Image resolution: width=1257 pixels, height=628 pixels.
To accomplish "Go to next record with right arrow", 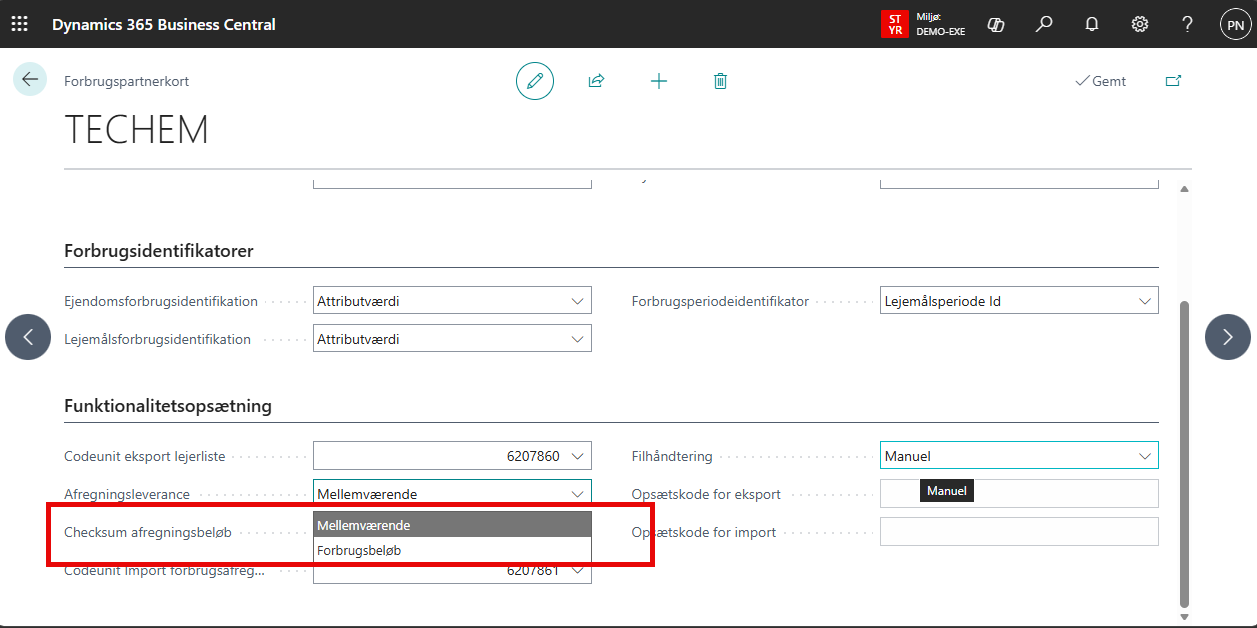I will 1228,337.
